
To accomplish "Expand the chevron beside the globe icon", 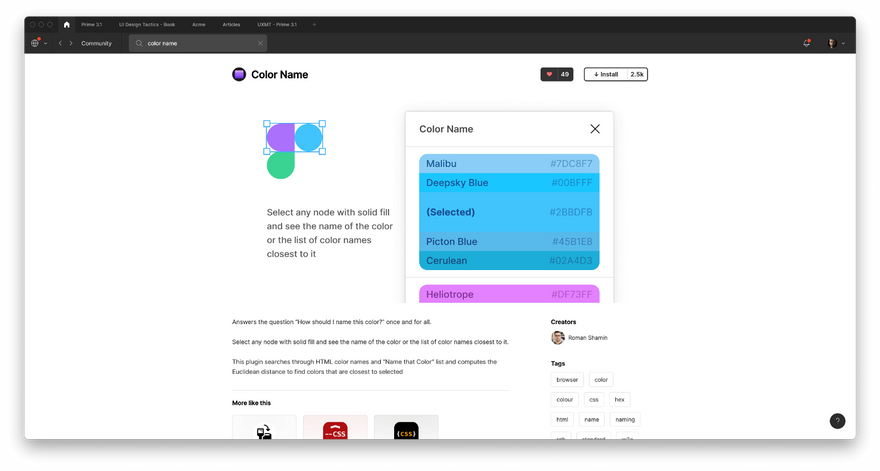I will click(45, 43).
